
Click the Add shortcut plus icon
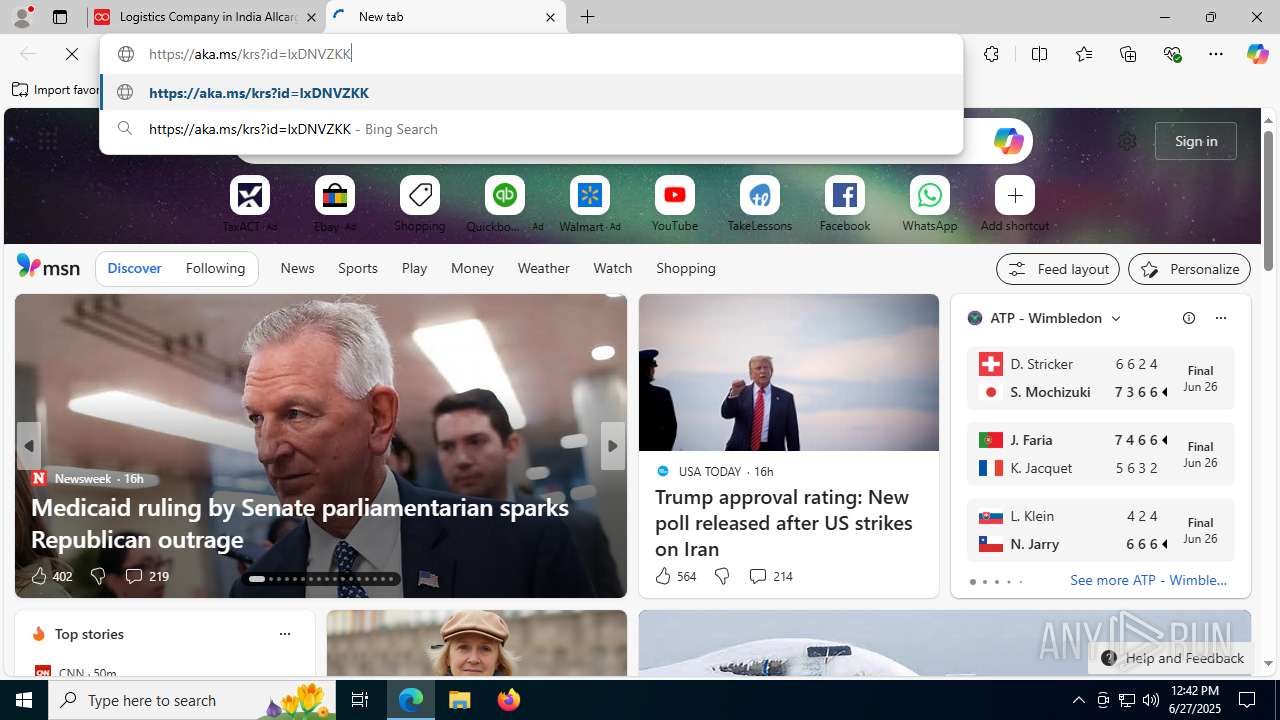click(x=1015, y=195)
